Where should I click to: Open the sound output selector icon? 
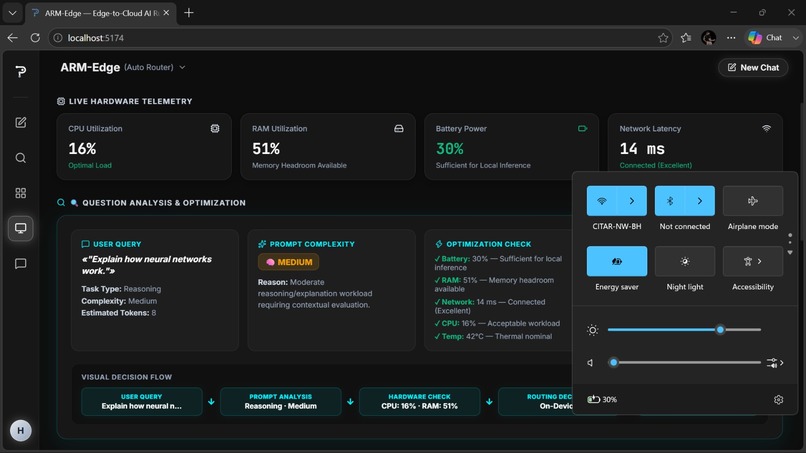click(x=775, y=363)
